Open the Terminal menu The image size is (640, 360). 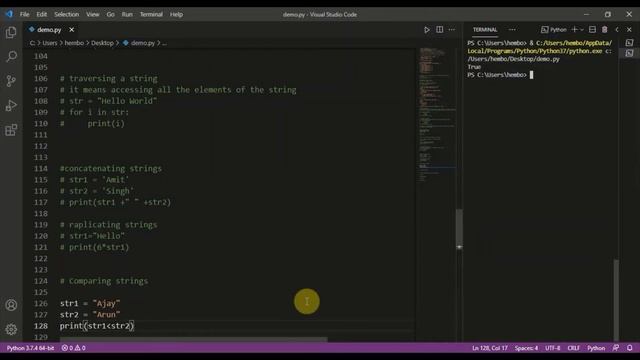(151, 14)
